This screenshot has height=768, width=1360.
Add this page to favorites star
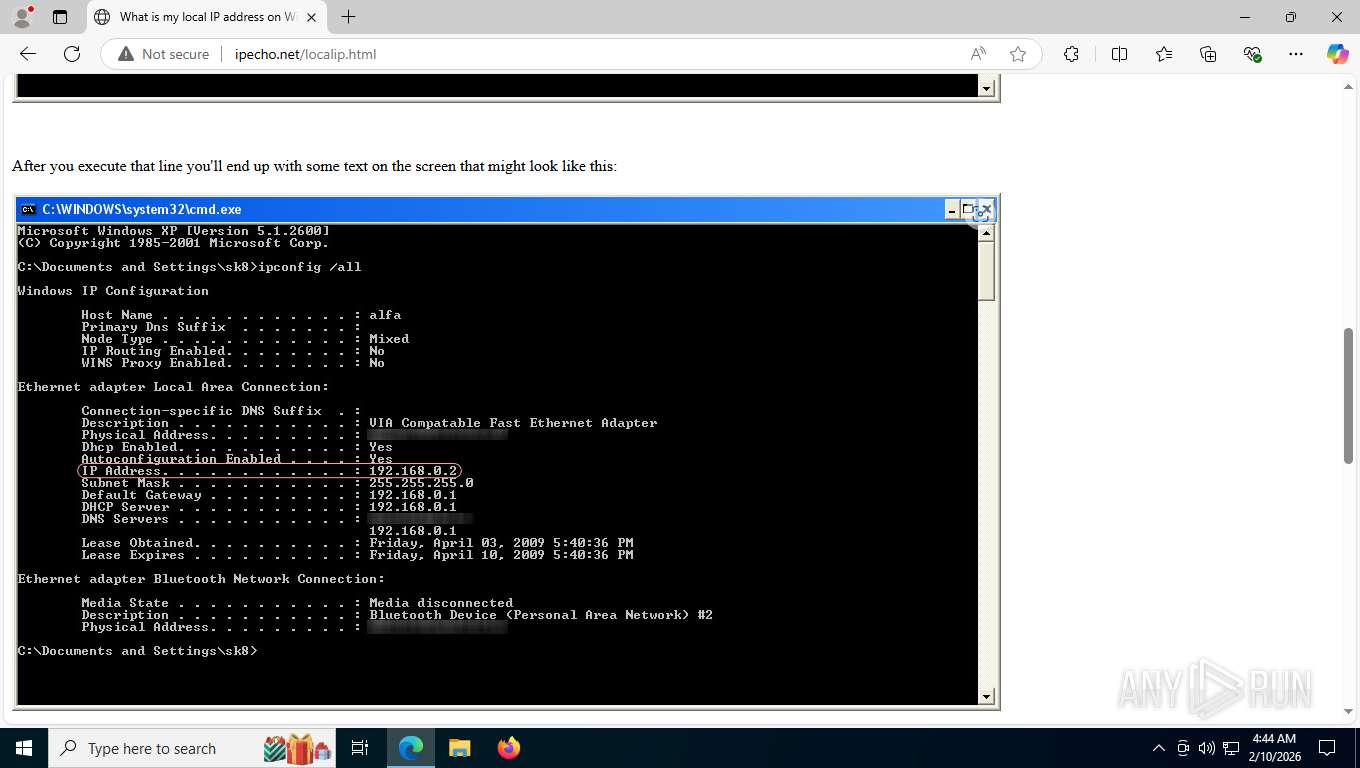pyautogui.click(x=1018, y=54)
